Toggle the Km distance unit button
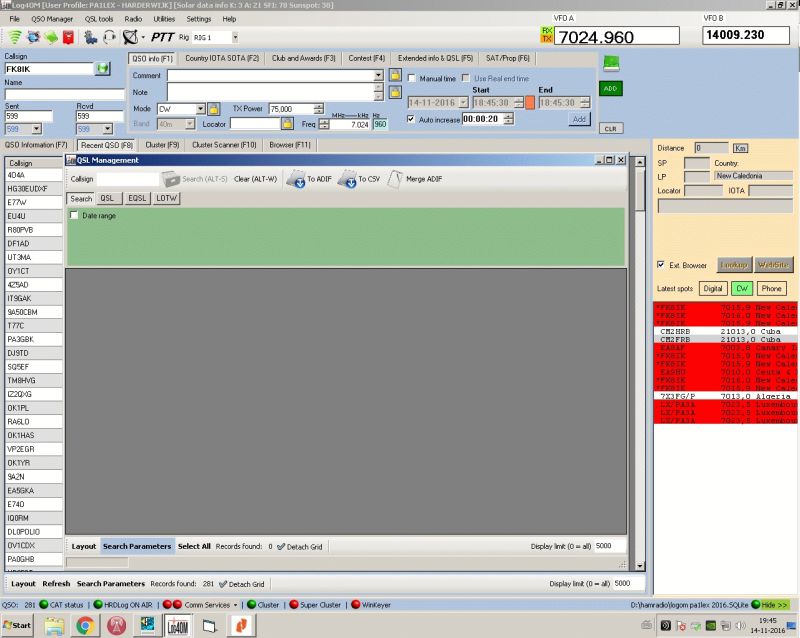The width and height of the screenshot is (800, 638). coord(740,148)
